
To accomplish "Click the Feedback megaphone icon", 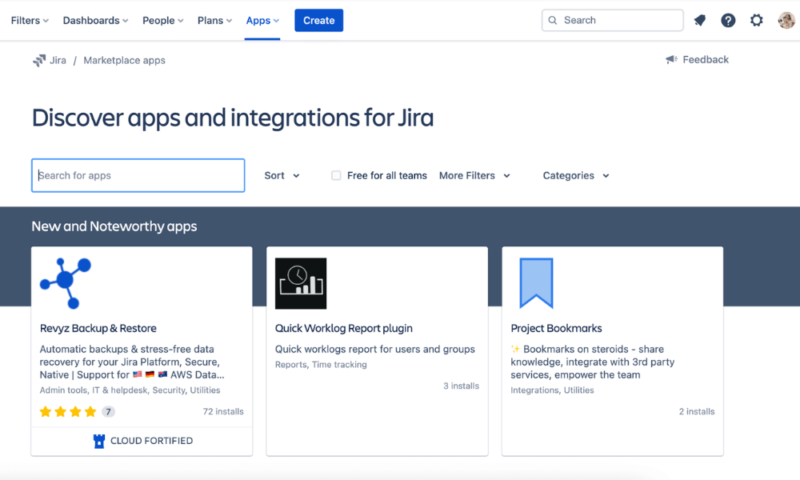I will point(671,60).
